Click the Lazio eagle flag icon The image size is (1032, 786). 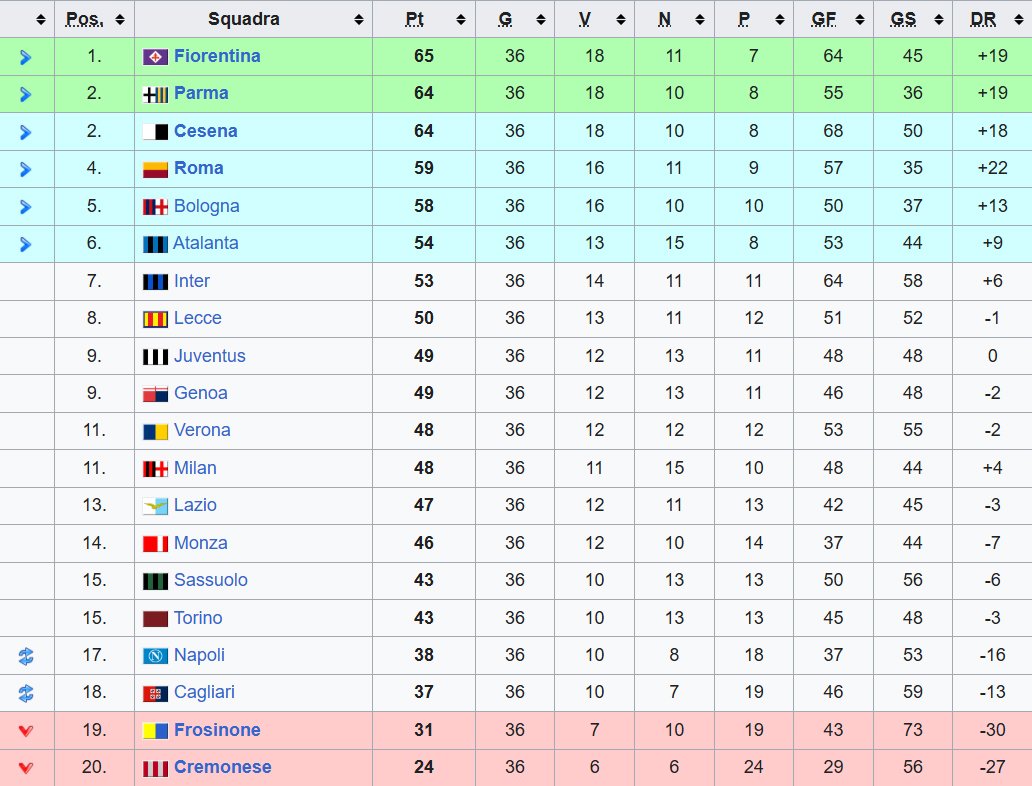tap(155, 506)
